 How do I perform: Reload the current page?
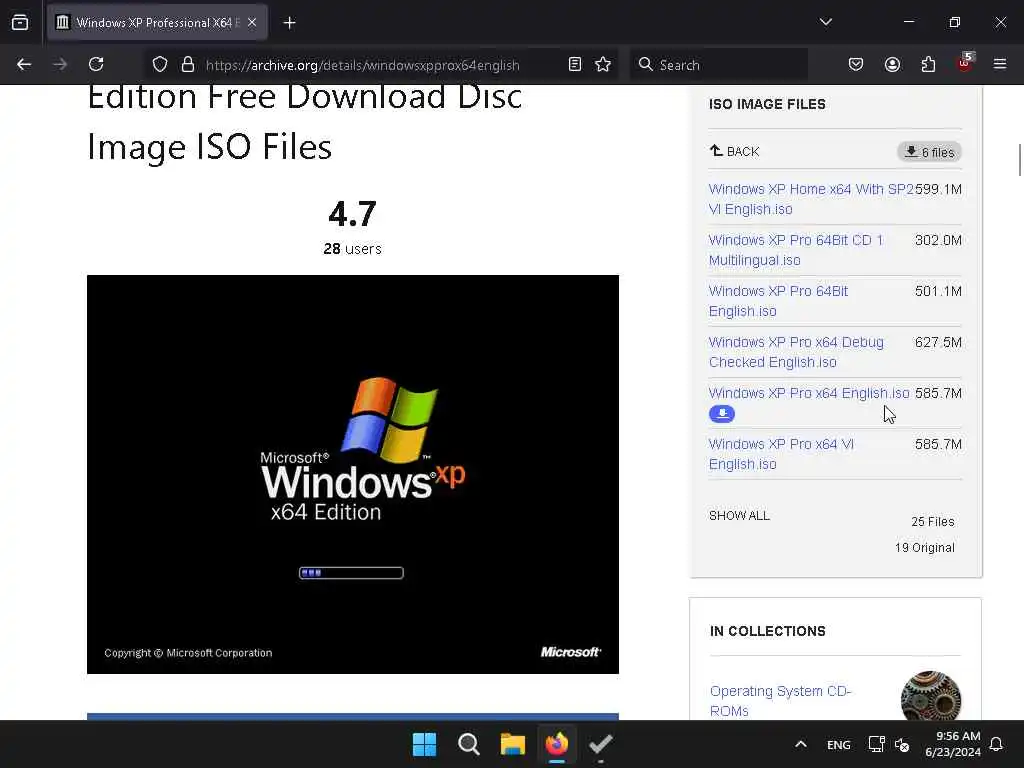click(x=97, y=64)
